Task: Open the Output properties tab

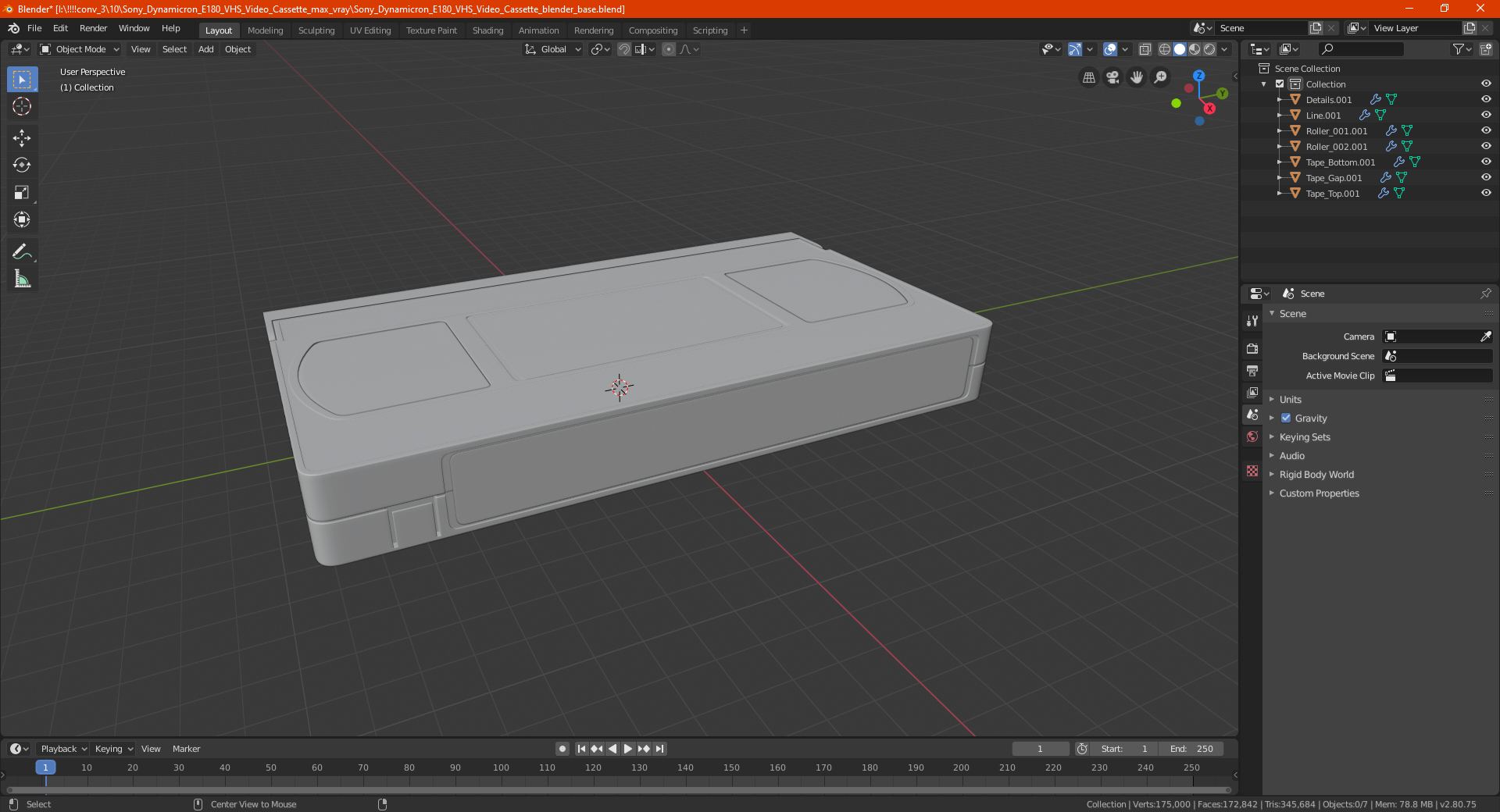Action: point(1252,371)
